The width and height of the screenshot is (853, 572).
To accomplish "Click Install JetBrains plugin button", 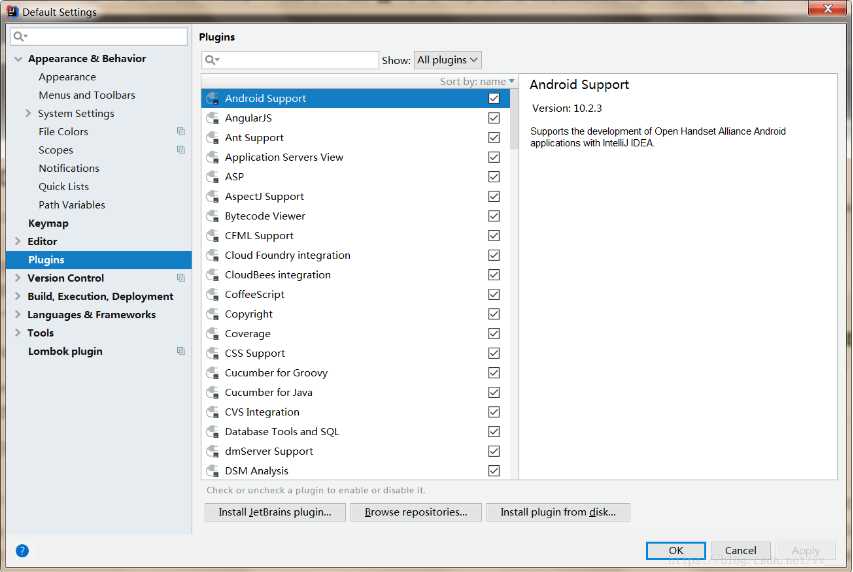I will (x=275, y=512).
